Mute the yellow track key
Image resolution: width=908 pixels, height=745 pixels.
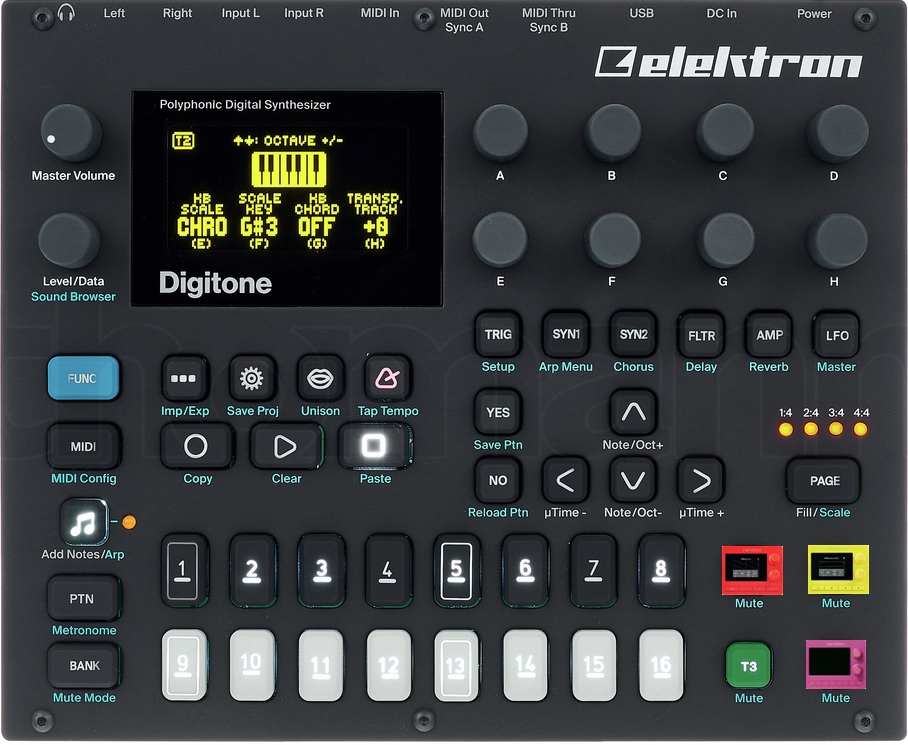tap(837, 570)
